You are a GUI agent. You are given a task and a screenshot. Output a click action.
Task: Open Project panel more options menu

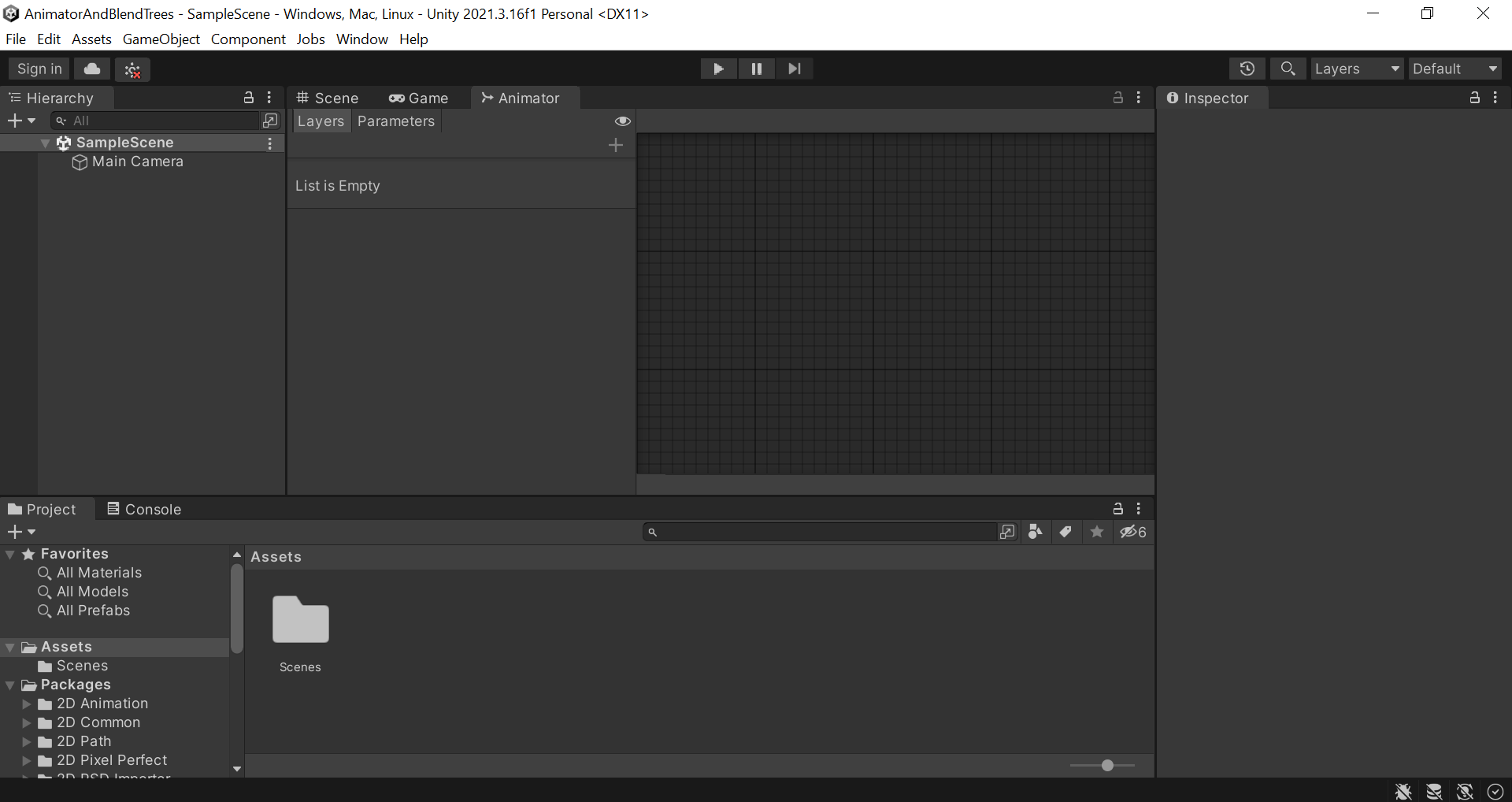(x=1139, y=509)
